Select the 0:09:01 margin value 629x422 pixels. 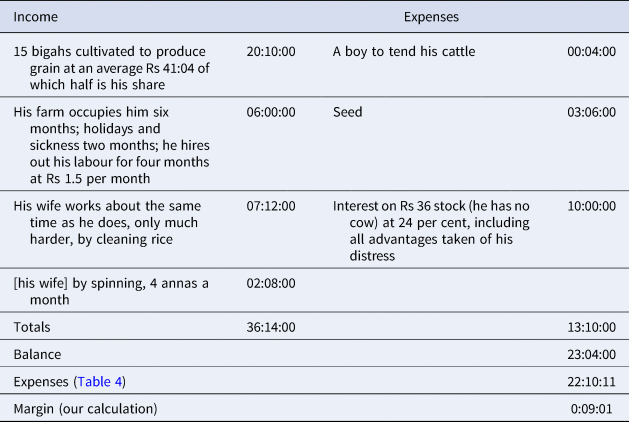[591, 409]
